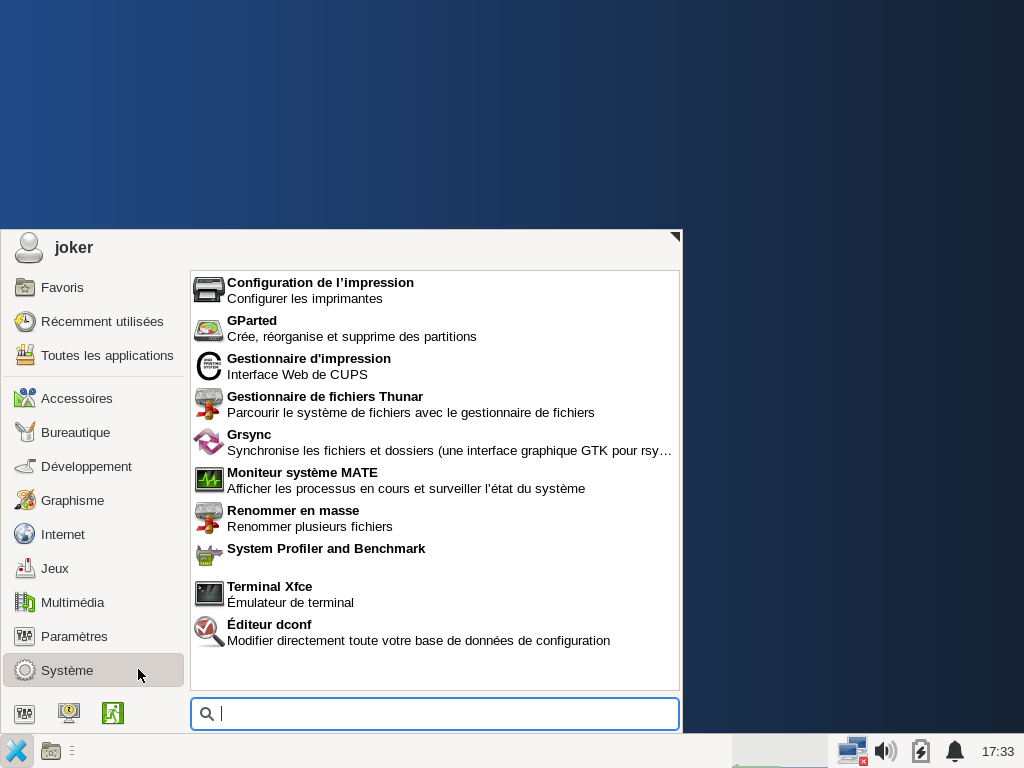Launch Grsync via its sync icon
Viewport: 1024px width, 768px height.
coord(208,442)
